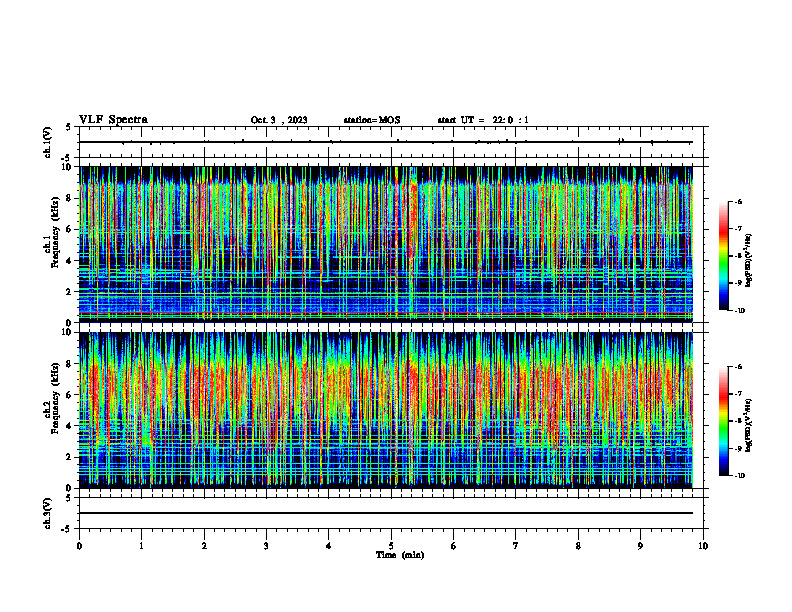Click the "ch.3(V)" axis label

[48, 513]
